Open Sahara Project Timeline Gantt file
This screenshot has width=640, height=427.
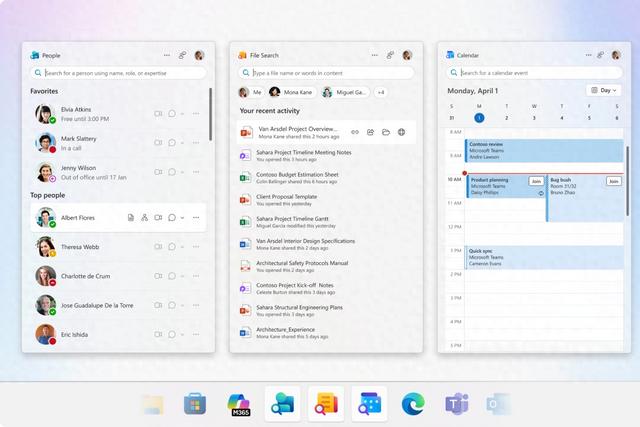click(326, 222)
